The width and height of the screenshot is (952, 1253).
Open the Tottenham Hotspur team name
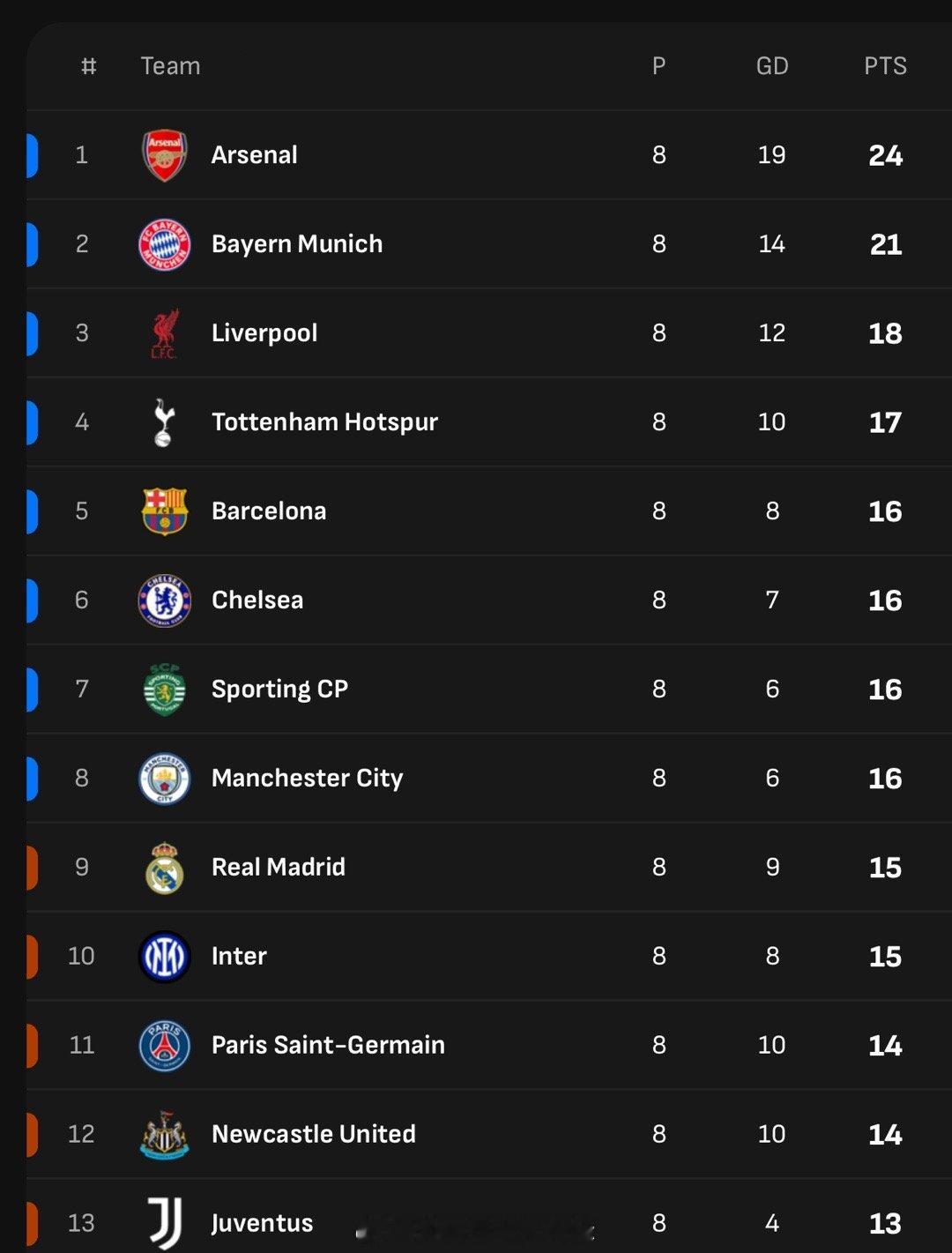(x=324, y=422)
